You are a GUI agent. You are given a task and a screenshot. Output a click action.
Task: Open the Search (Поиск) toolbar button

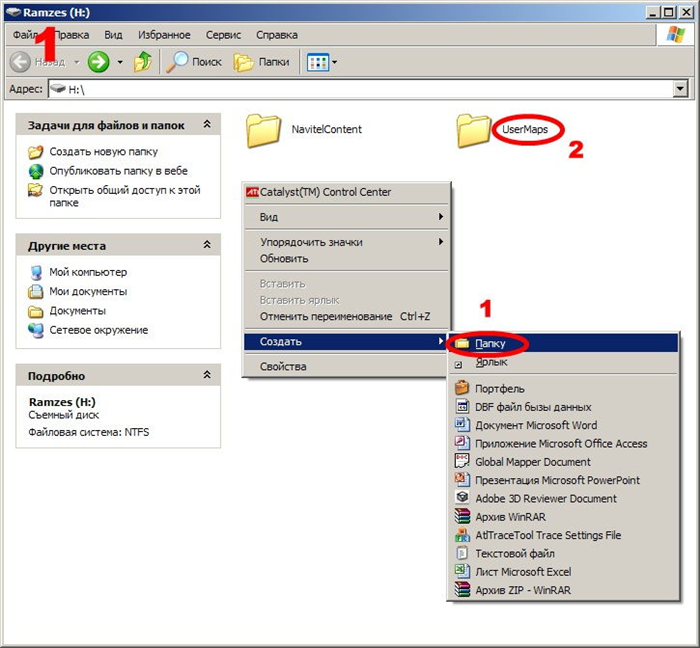pos(193,62)
